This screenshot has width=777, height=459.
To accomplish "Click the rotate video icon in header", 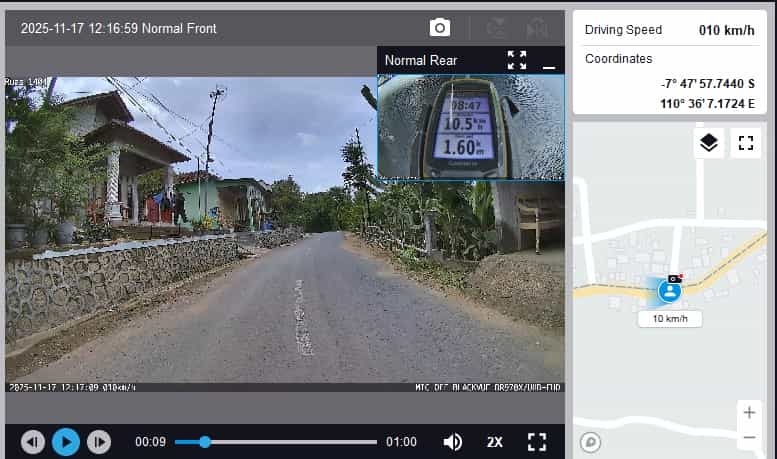I will [495, 28].
